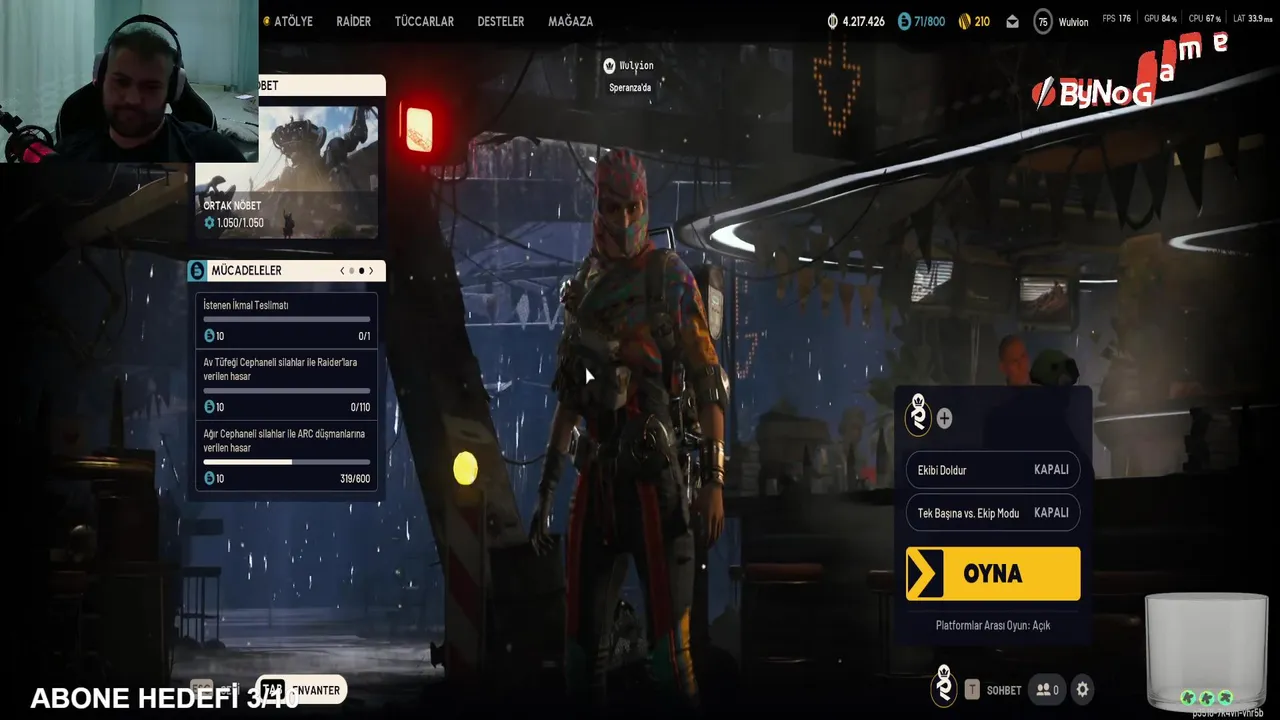This screenshot has height=720, width=1280.
Task: Click the emblem icon beside SOHBET
Action: (943, 686)
